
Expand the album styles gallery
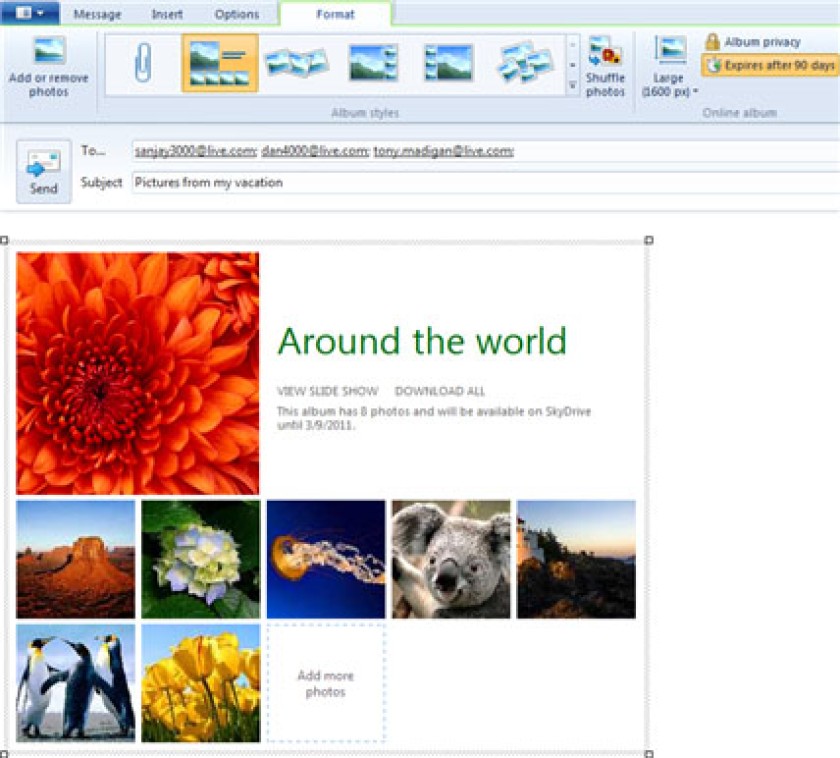pyautogui.click(x=573, y=85)
